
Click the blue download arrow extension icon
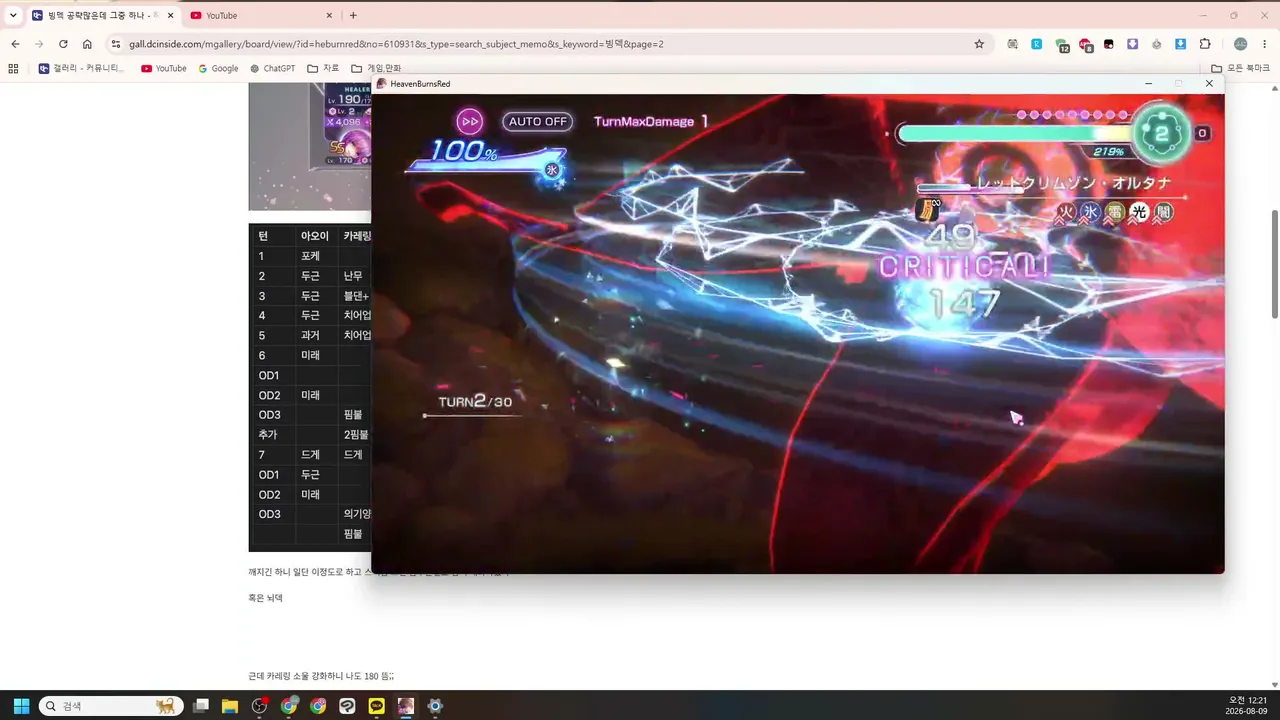click(1180, 44)
